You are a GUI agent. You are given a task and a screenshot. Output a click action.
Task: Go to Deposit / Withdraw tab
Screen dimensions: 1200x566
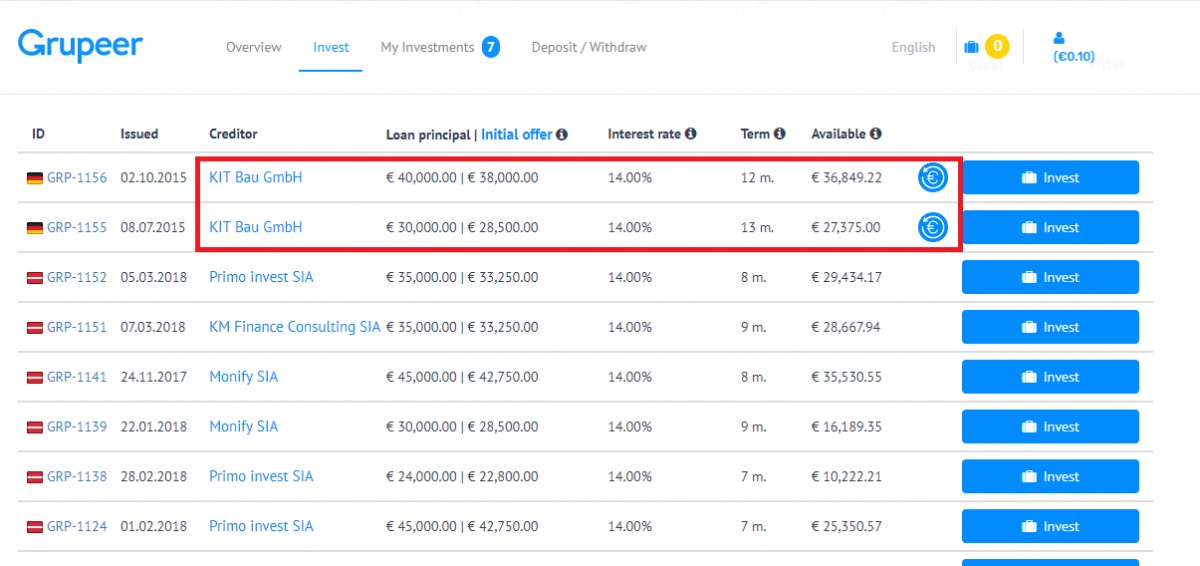(x=589, y=47)
